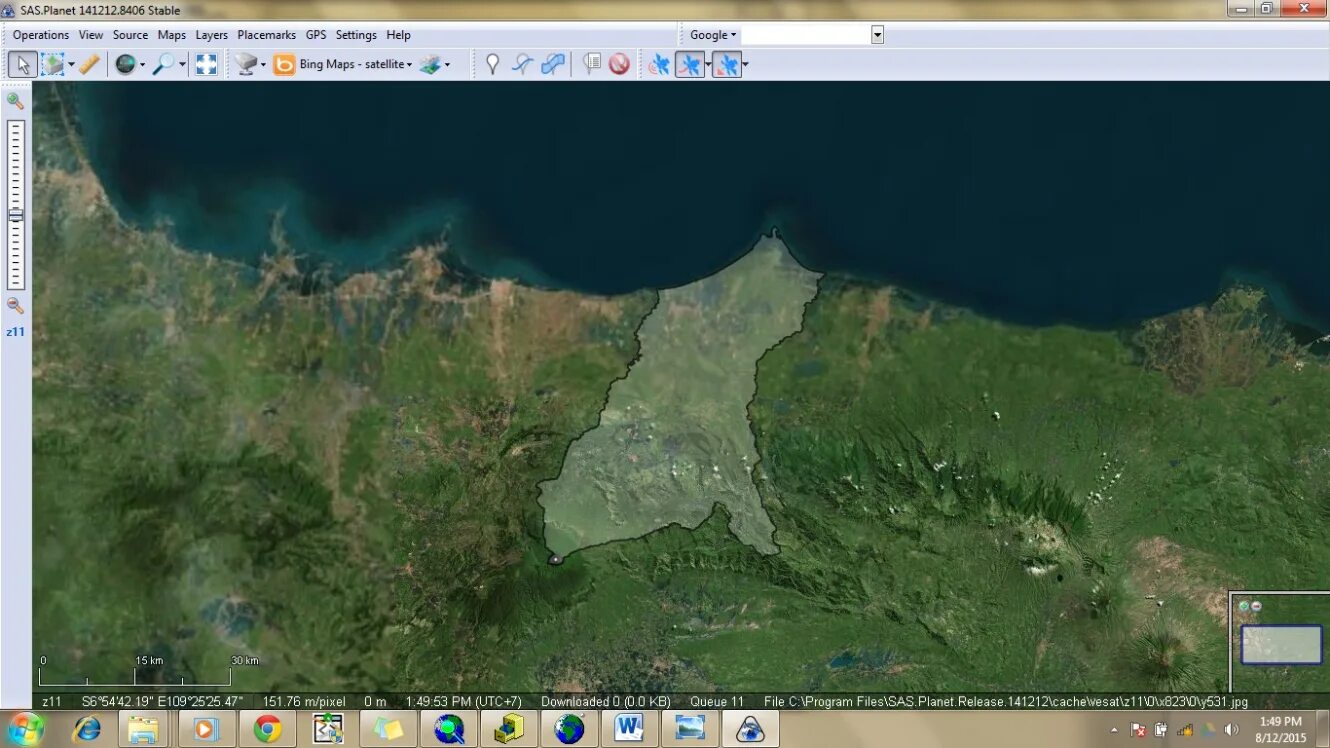Click the zoom out magnifier on left panel
Viewport: 1330px width, 748px height.
[x=15, y=305]
